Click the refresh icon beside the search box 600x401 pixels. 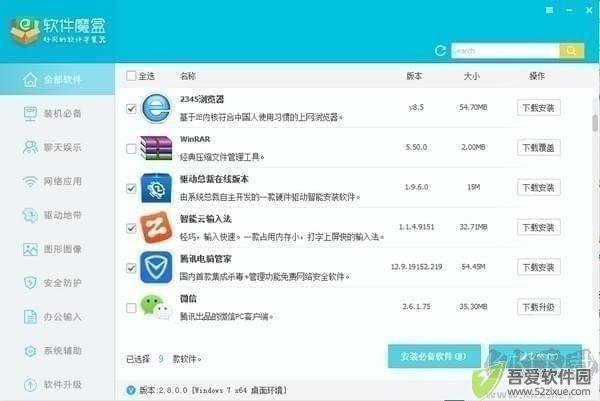(440, 51)
